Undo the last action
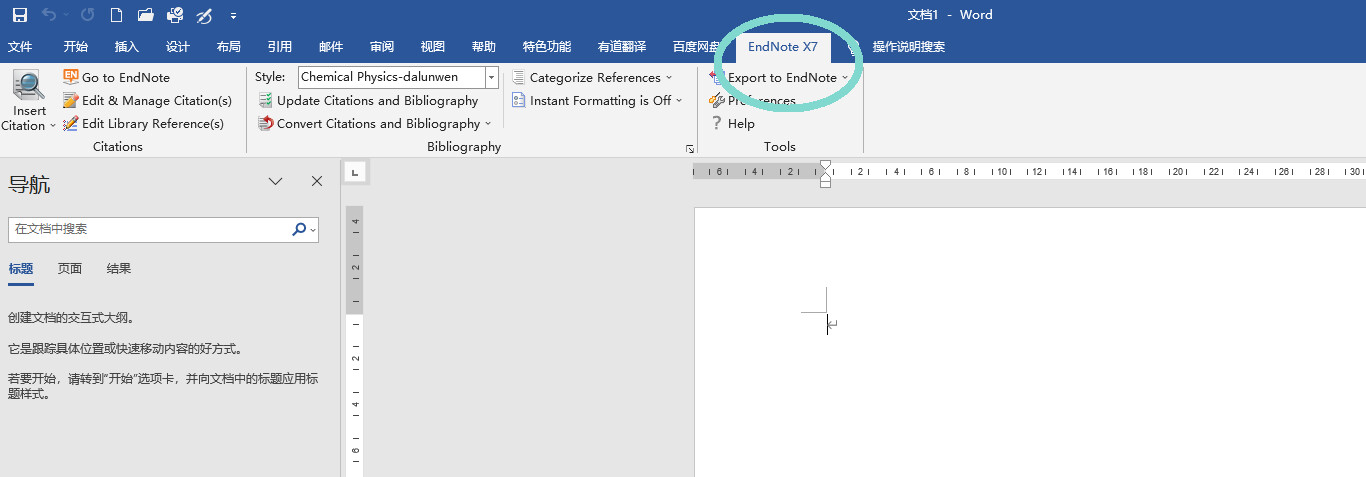 pyautogui.click(x=48, y=15)
